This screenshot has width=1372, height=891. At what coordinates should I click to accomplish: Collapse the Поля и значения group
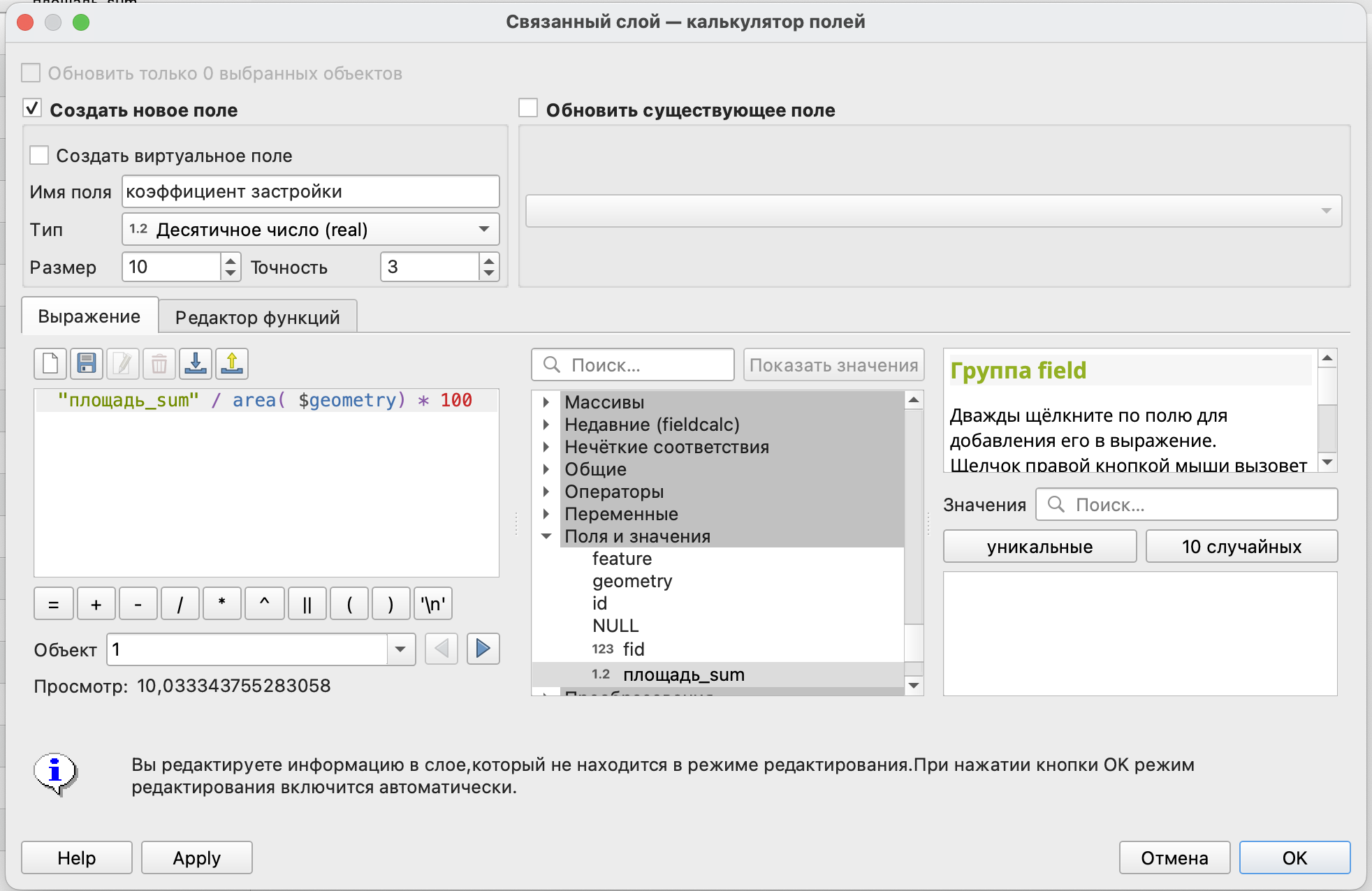(546, 536)
